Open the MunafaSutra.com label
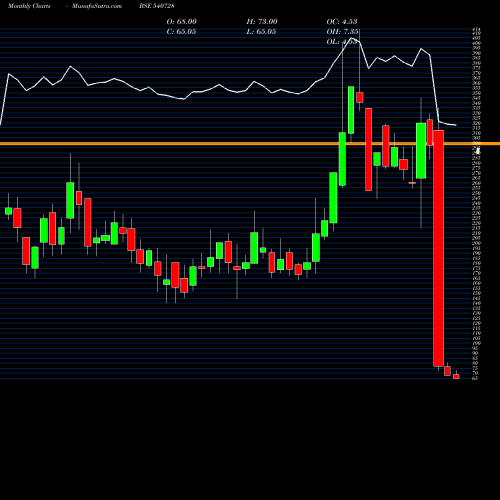 [x=97, y=6]
